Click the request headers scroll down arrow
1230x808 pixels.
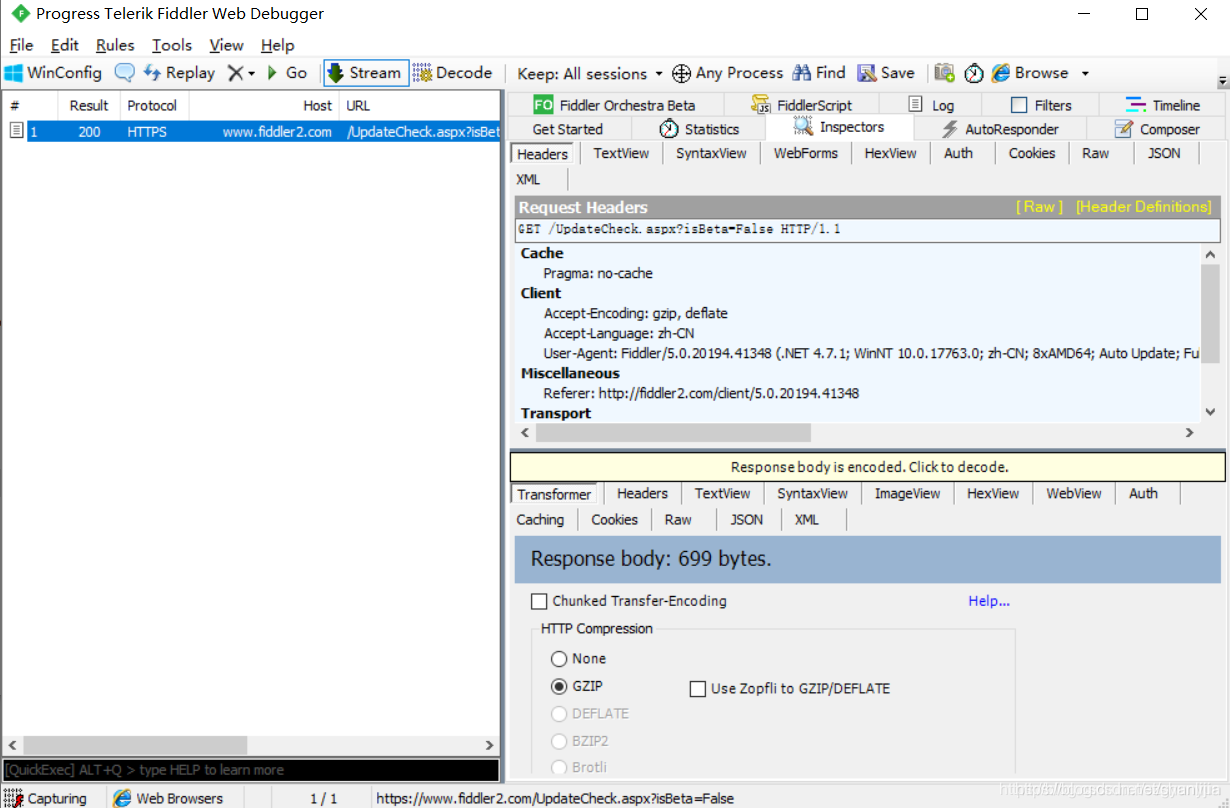click(1210, 411)
